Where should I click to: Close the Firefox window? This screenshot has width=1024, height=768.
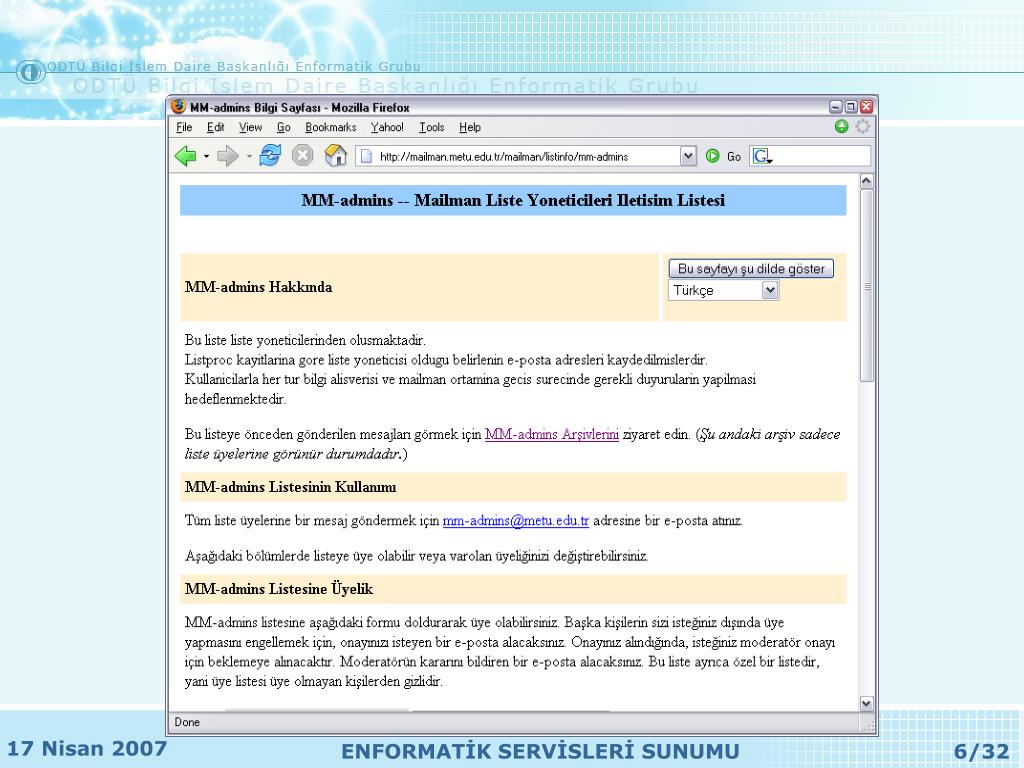point(867,106)
